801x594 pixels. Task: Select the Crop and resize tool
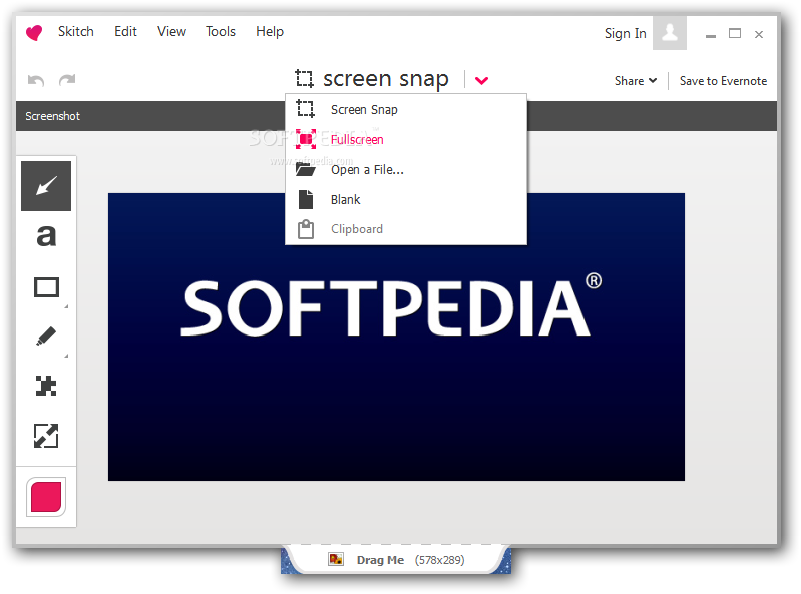(46, 436)
